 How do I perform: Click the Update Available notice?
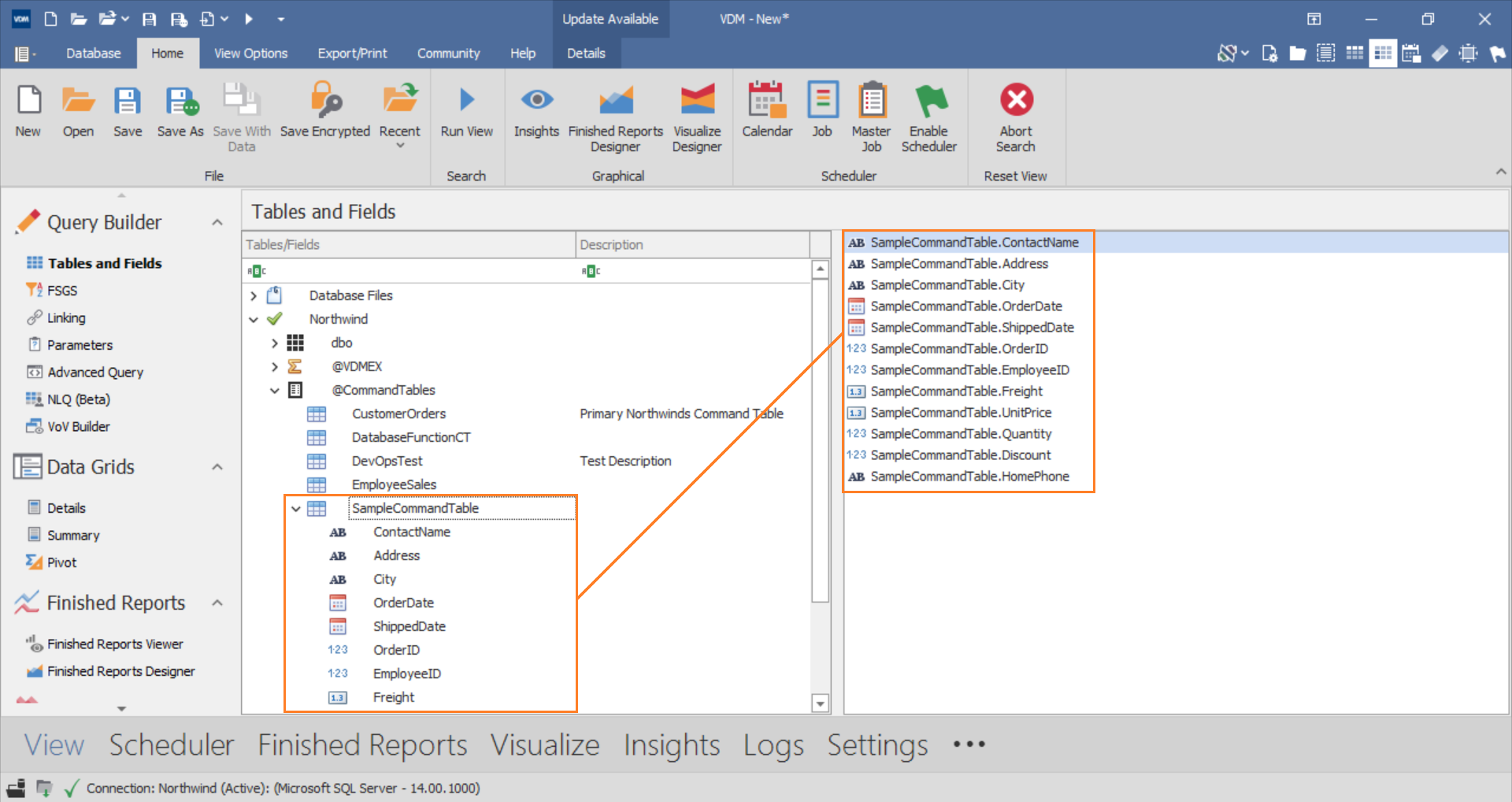pyautogui.click(x=610, y=19)
